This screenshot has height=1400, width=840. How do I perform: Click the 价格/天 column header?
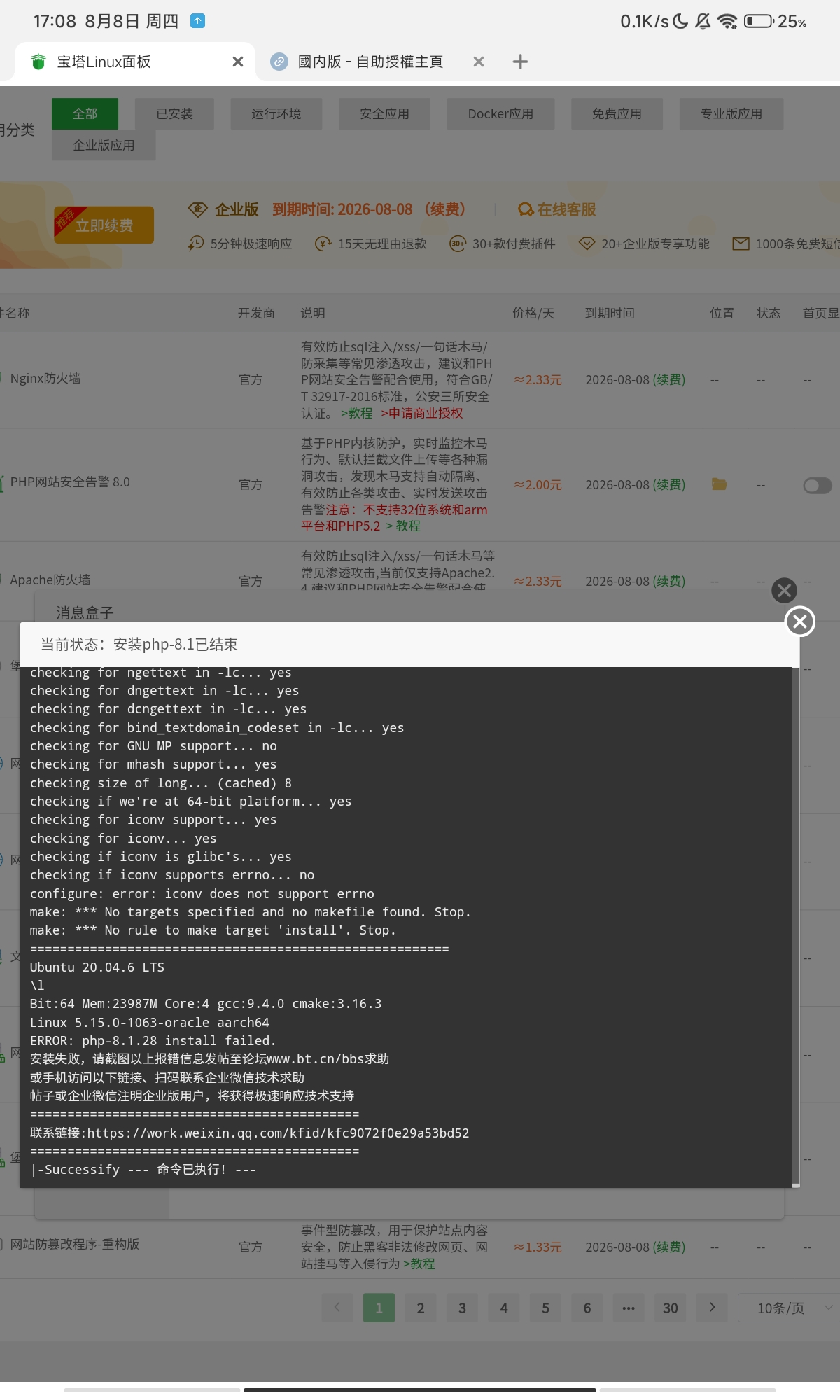tap(533, 313)
